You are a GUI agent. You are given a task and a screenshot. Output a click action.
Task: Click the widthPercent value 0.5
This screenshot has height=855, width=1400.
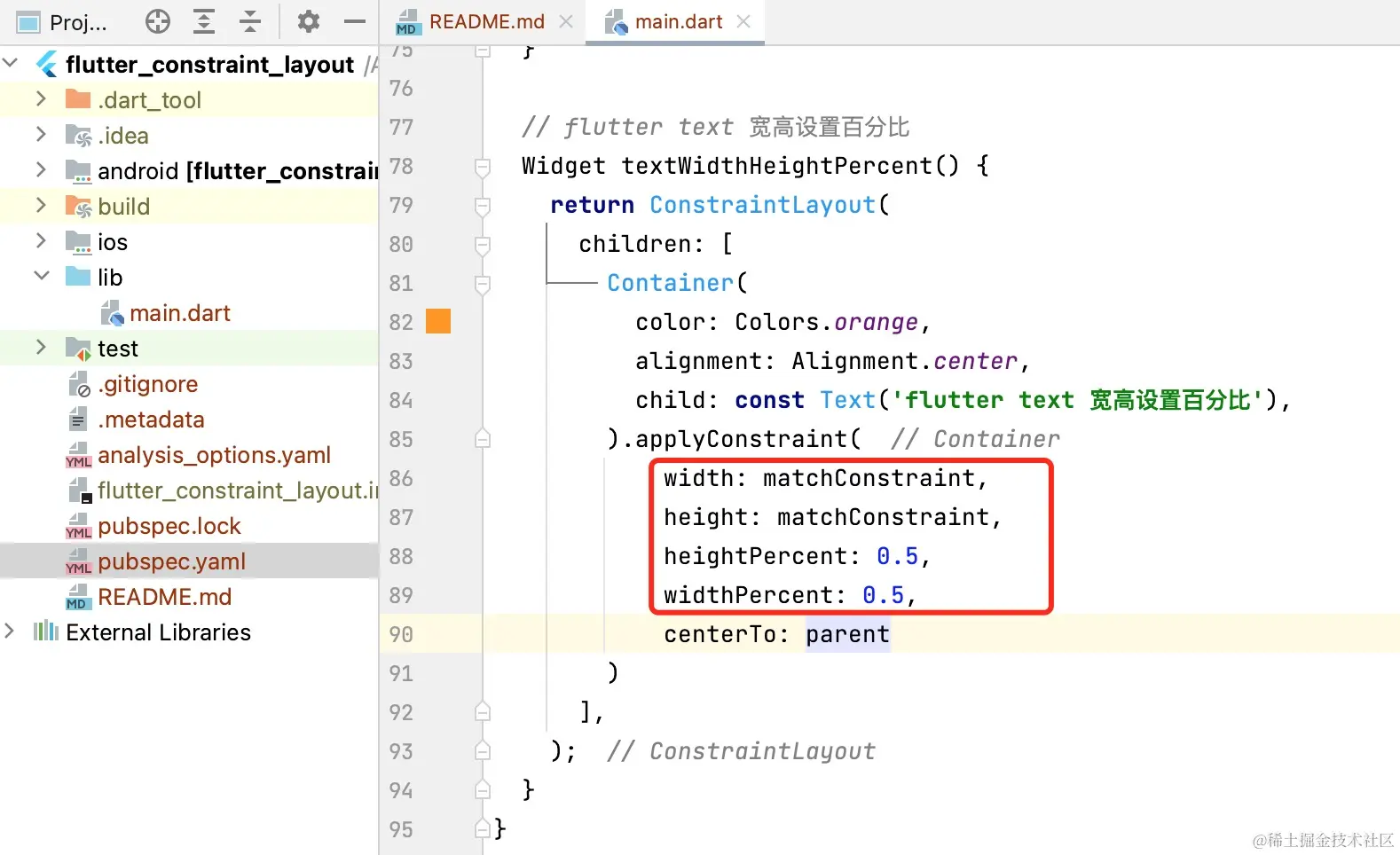coord(884,595)
